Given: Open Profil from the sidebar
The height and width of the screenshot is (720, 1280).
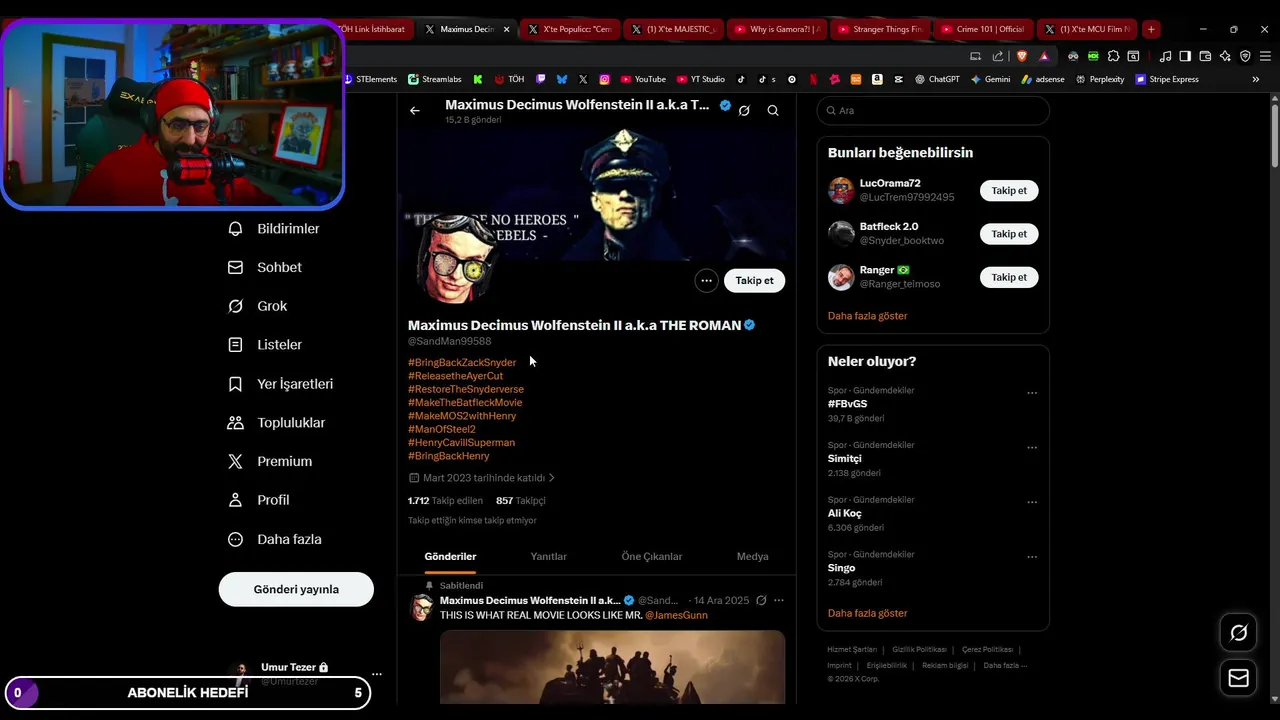Looking at the screenshot, I should point(259,500).
